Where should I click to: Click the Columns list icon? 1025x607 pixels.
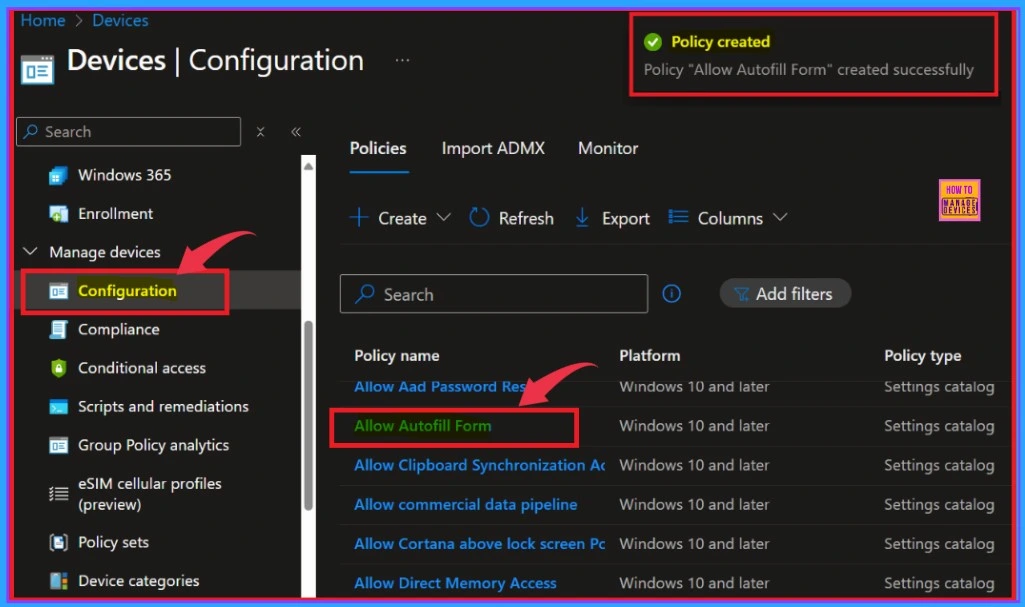[x=678, y=217]
